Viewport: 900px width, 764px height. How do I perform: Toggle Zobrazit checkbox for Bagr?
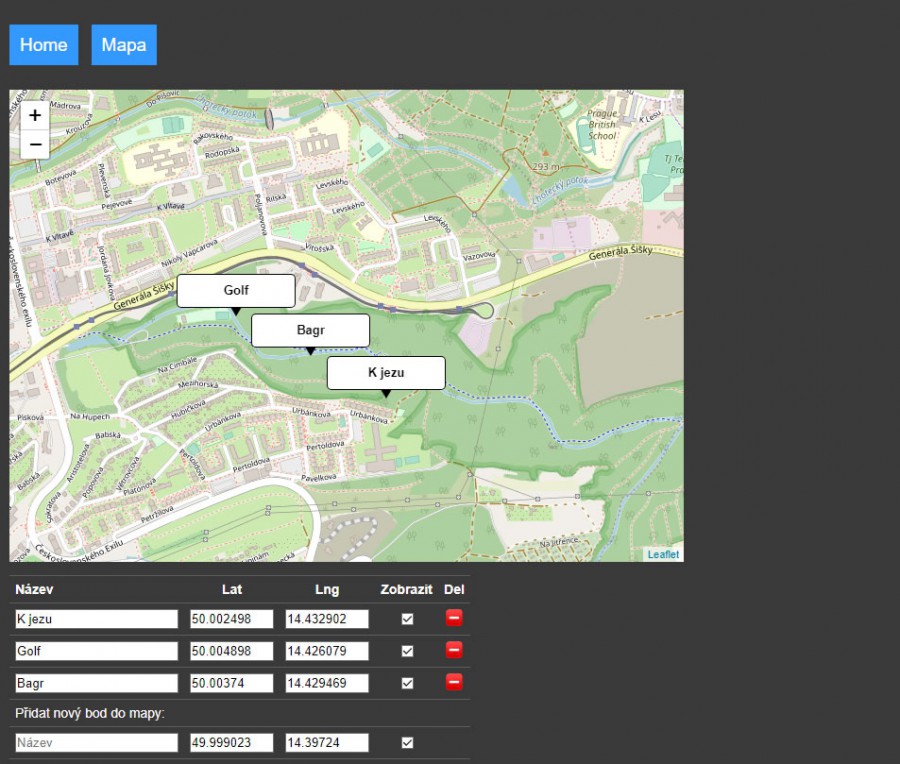click(x=407, y=683)
